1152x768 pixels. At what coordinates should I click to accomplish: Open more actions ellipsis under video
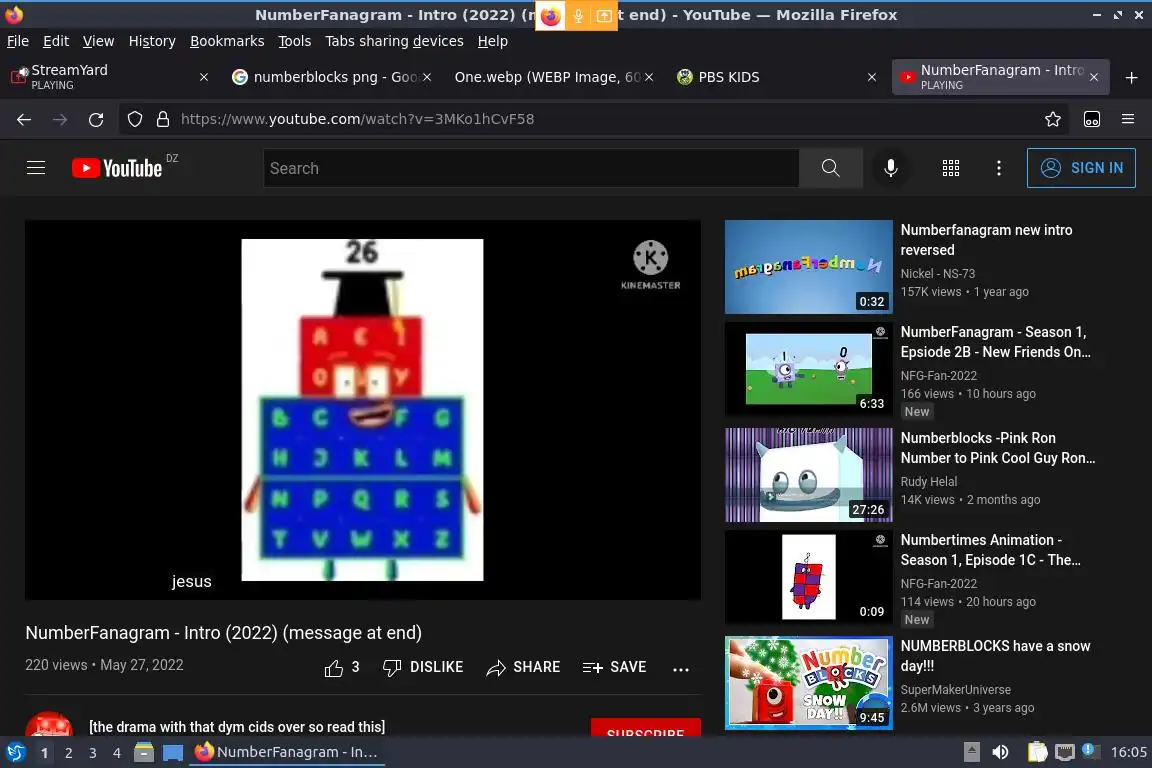681,669
